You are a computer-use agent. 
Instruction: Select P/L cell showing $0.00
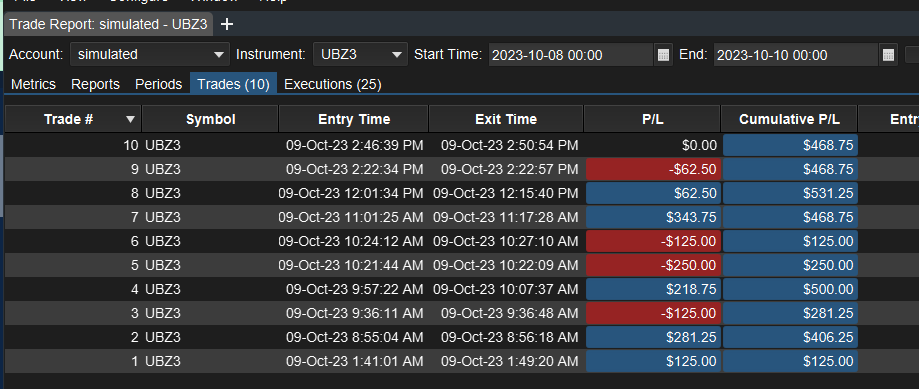[653, 145]
